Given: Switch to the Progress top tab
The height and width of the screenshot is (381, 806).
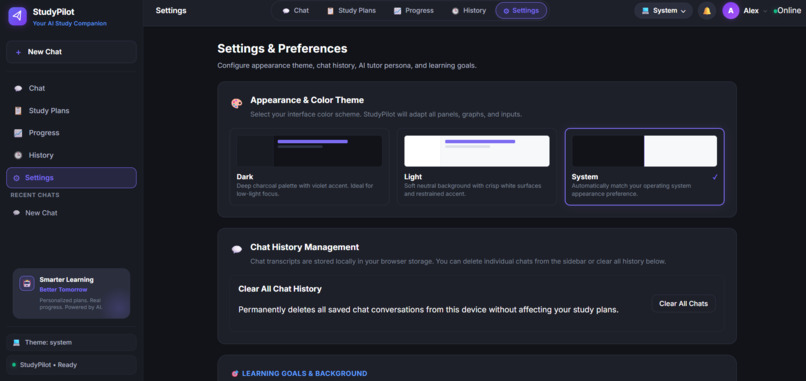Looking at the screenshot, I should (414, 11).
